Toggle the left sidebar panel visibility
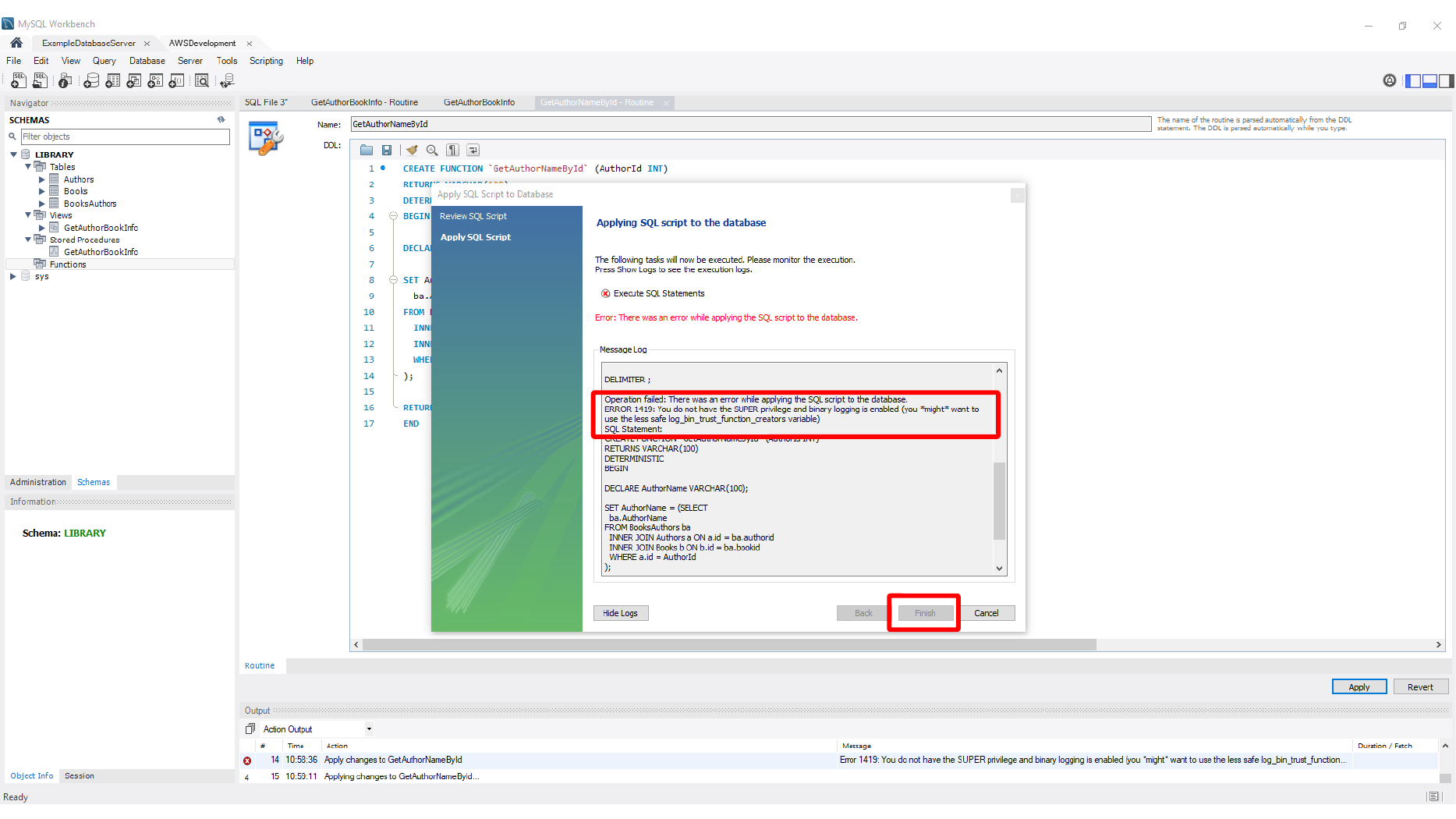The width and height of the screenshot is (1456, 819). (x=1413, y=80)
